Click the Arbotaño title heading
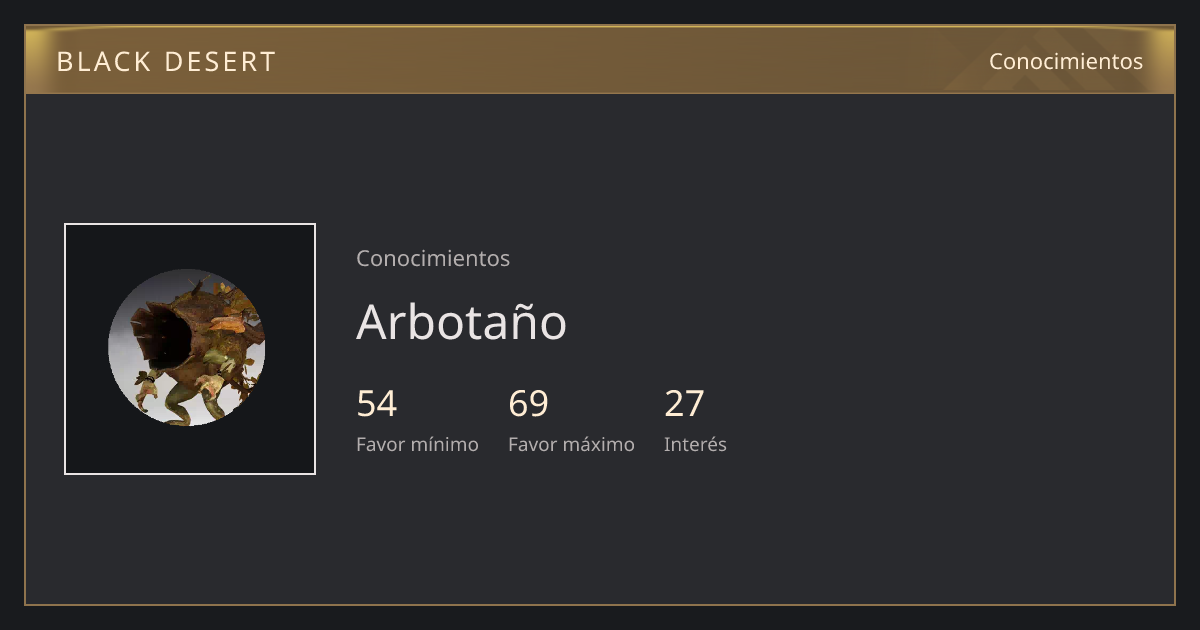1200x630 pixels. pyautogui.click(x=461, y=322)
